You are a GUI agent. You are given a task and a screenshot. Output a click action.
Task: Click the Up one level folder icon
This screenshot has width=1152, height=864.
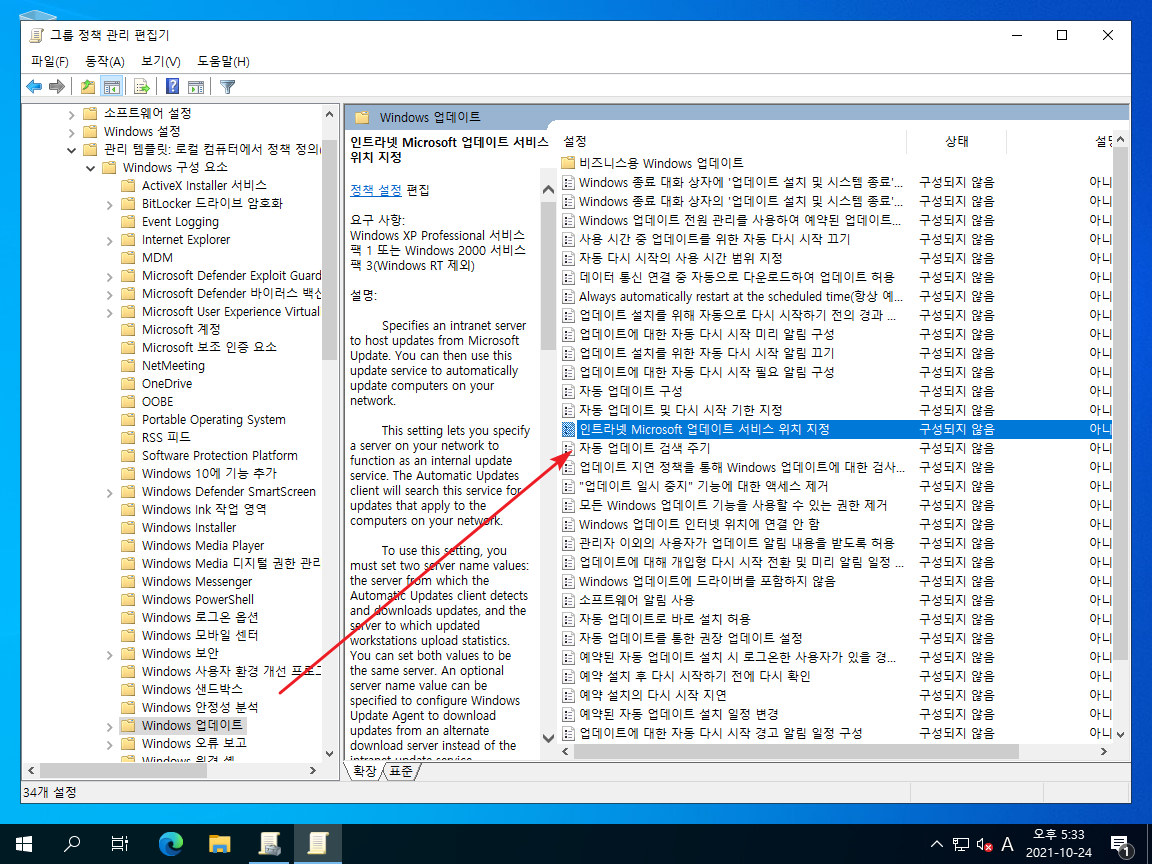tap(88, 87)
